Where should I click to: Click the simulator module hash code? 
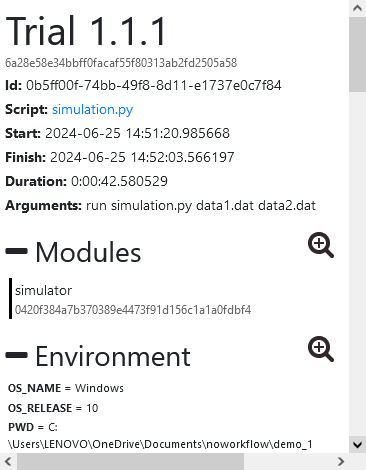tap(133, 310)
